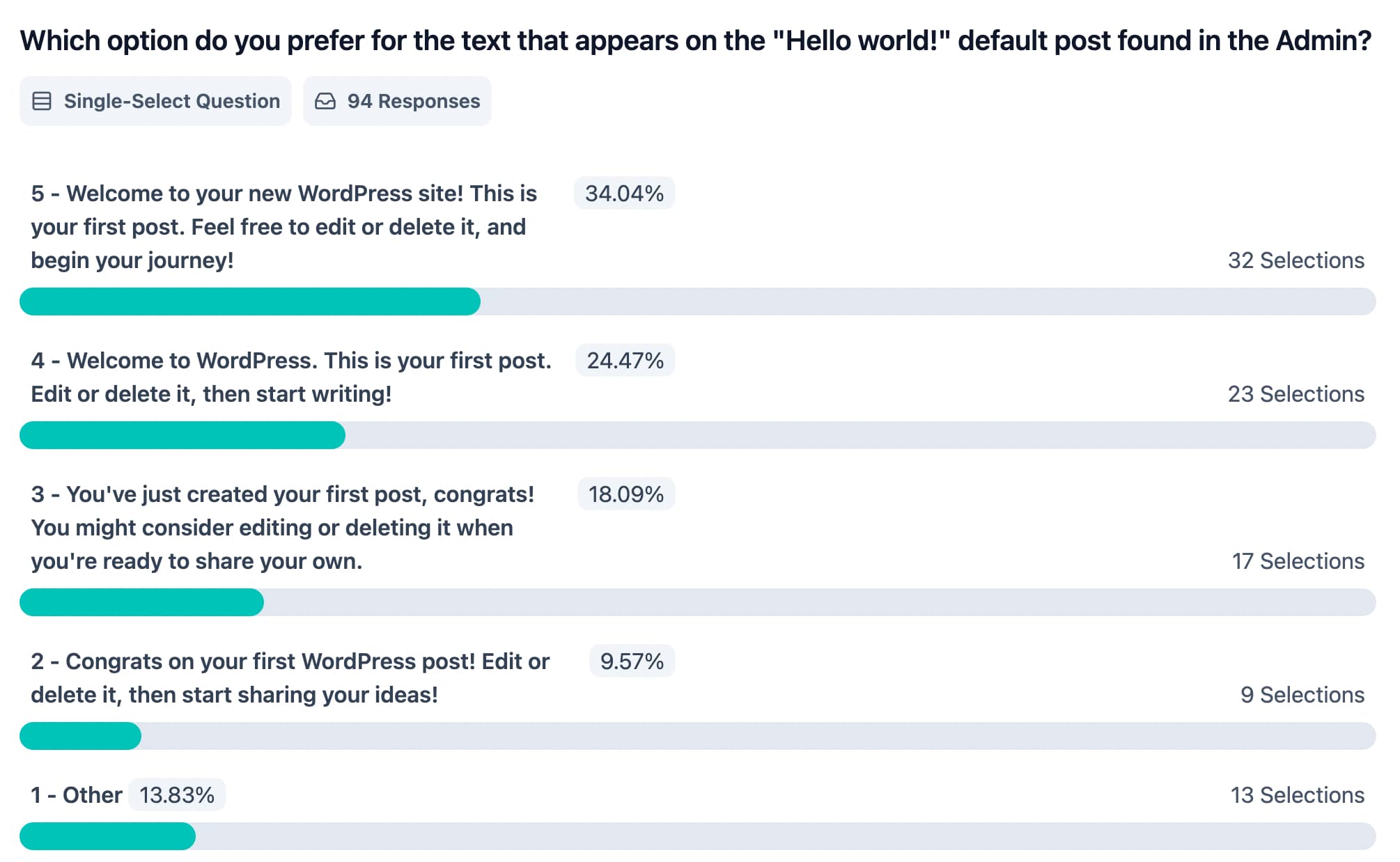This screenshot has height=862, width=1400.
Task: Select the '1 - Other' option label
Action: pyautogui.click(x=77, y=795)
